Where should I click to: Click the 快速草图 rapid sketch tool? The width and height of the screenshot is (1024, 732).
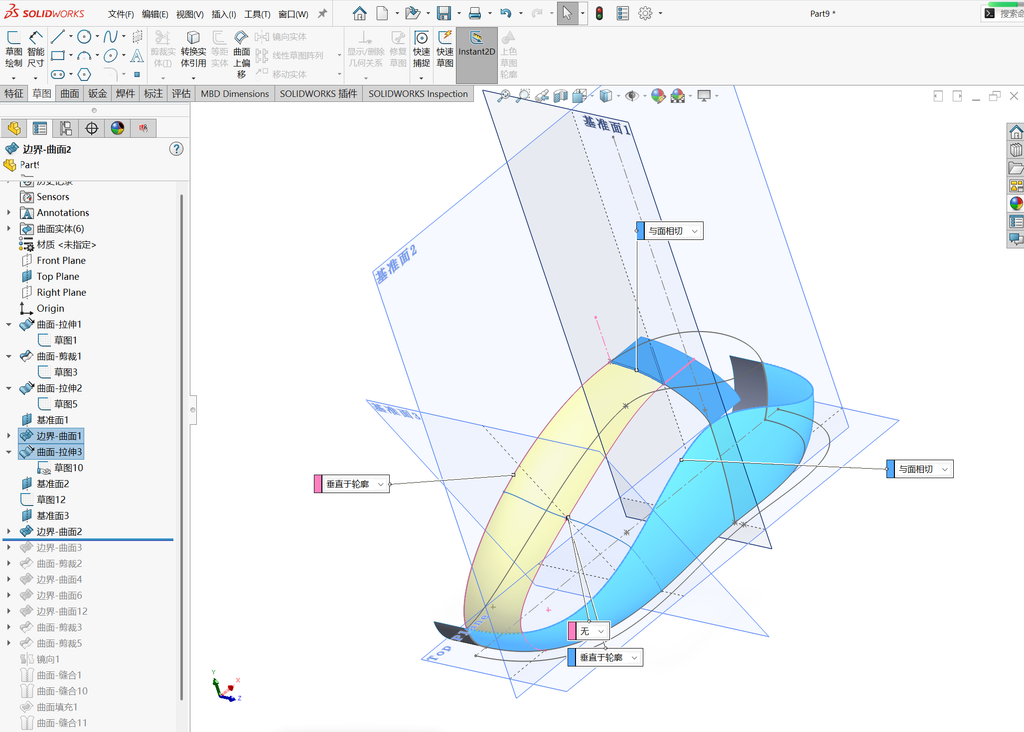click(445, 49)
